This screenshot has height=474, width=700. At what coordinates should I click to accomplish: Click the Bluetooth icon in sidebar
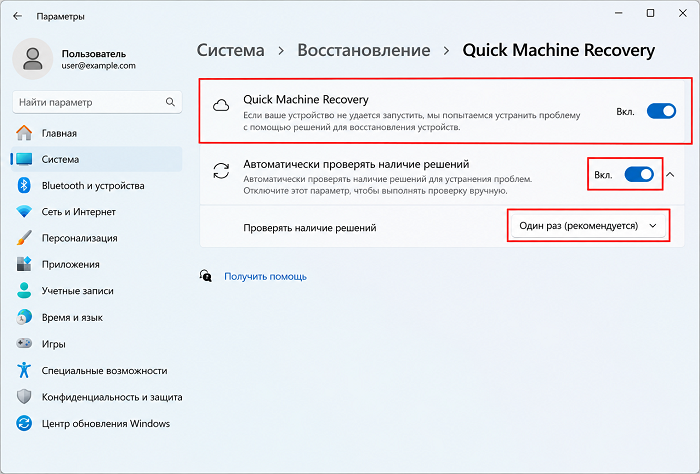click(24, 186)
